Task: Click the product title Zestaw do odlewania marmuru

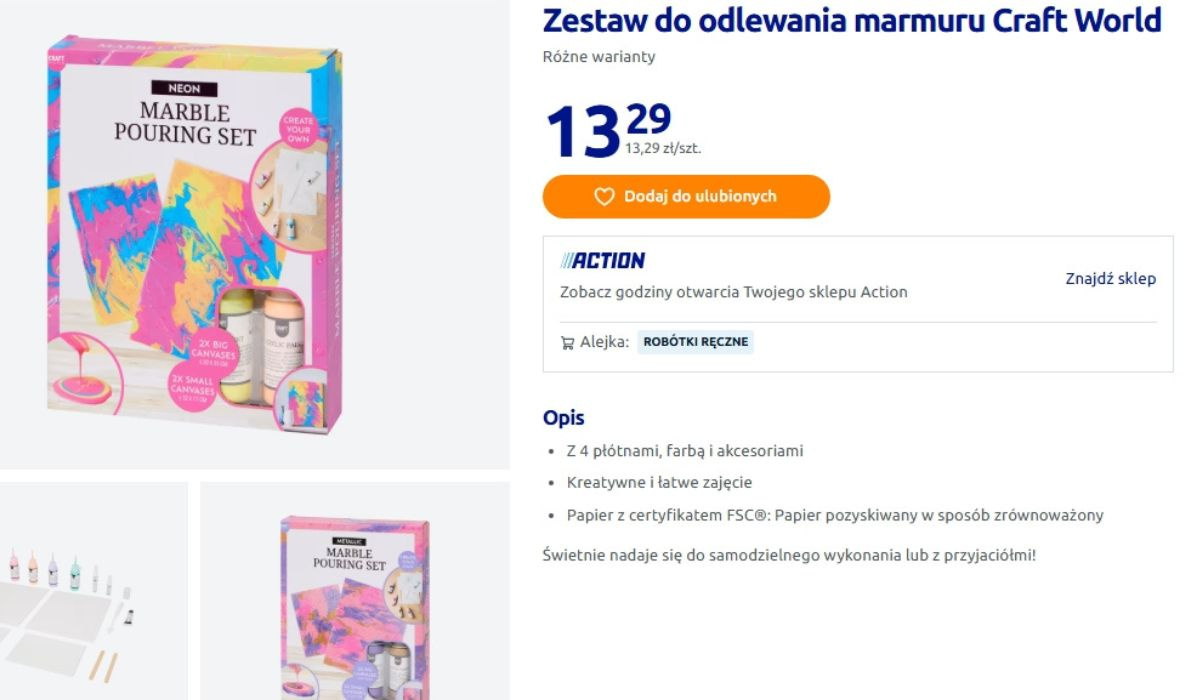Action: coord(851,20)
